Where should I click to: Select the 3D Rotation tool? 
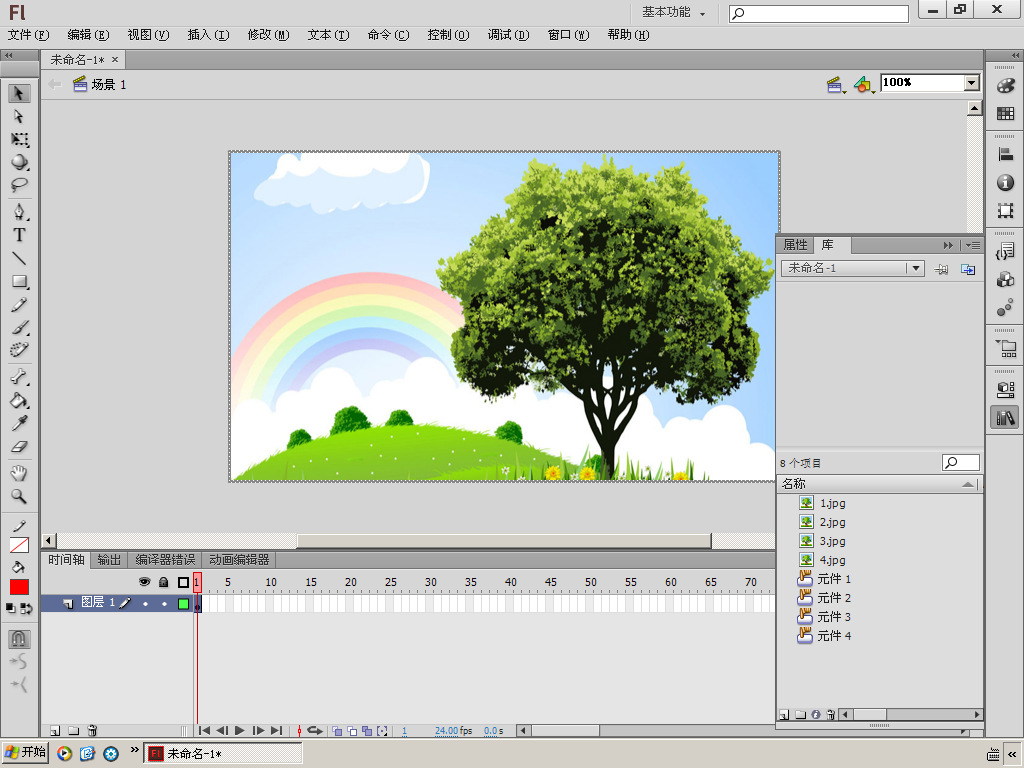click(19, 162)
